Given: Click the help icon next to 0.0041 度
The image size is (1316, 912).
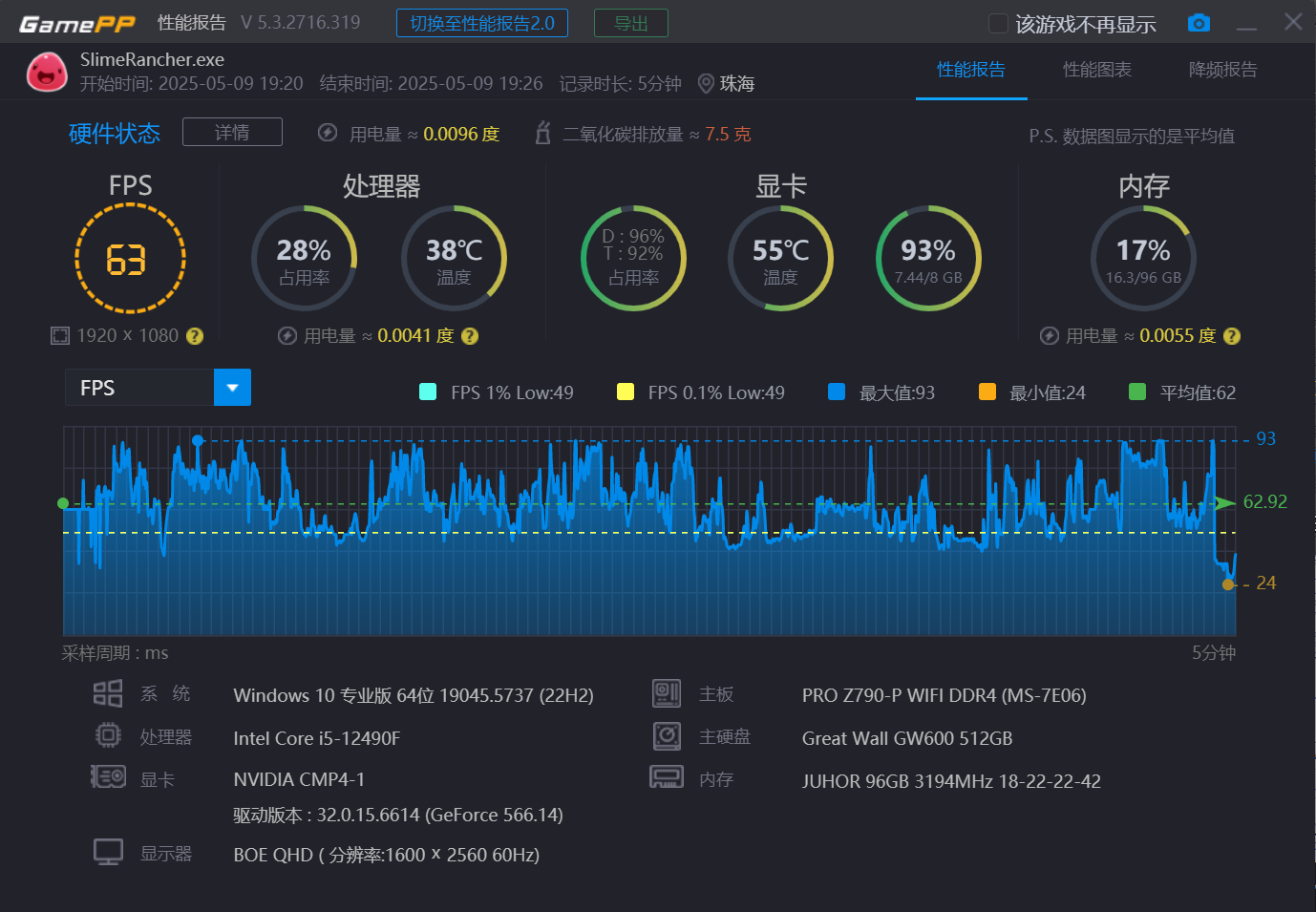Looking at the screenshot, I should [x=470, y=336].
